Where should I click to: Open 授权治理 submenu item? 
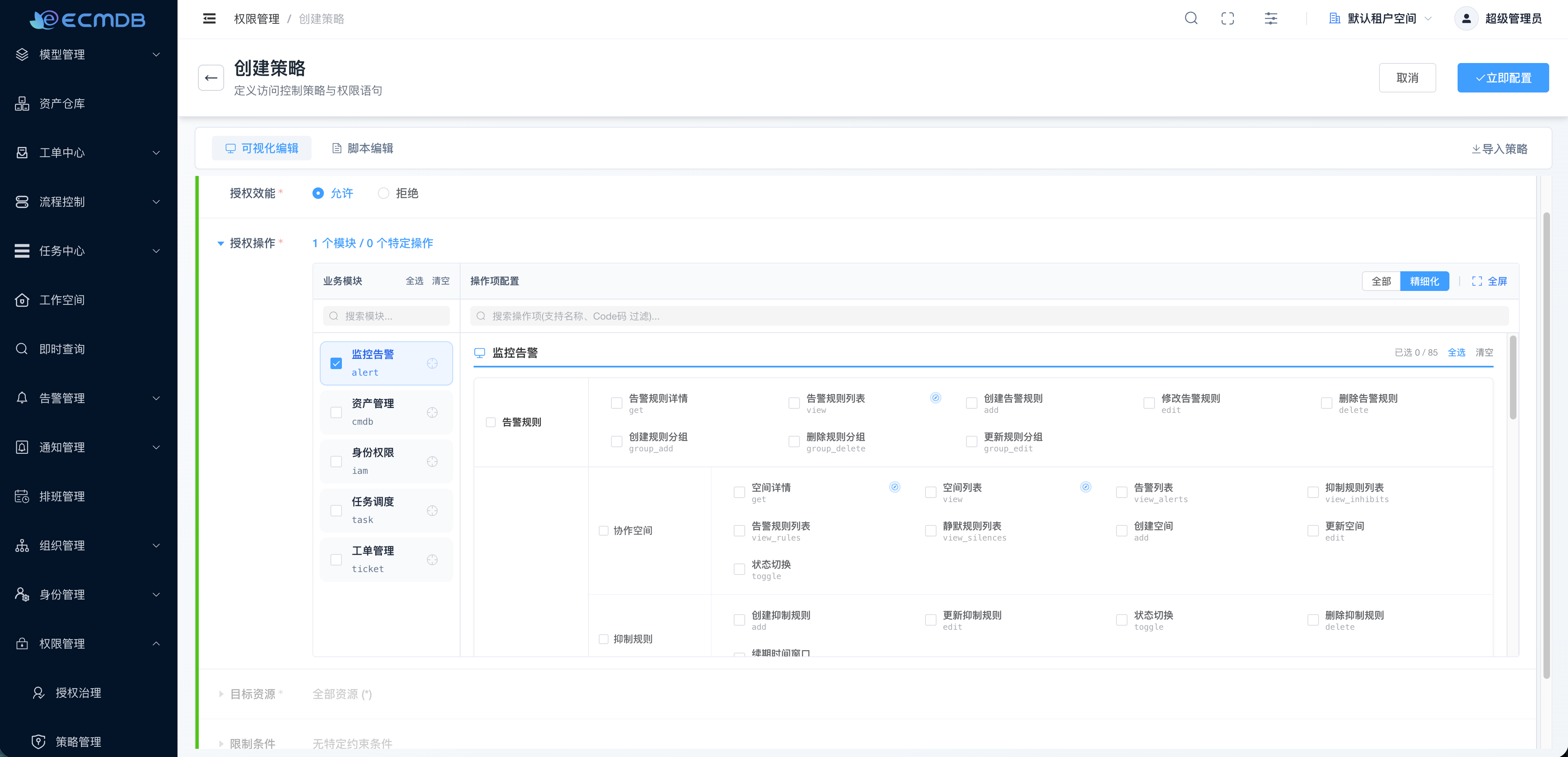[x=89, y=693]
